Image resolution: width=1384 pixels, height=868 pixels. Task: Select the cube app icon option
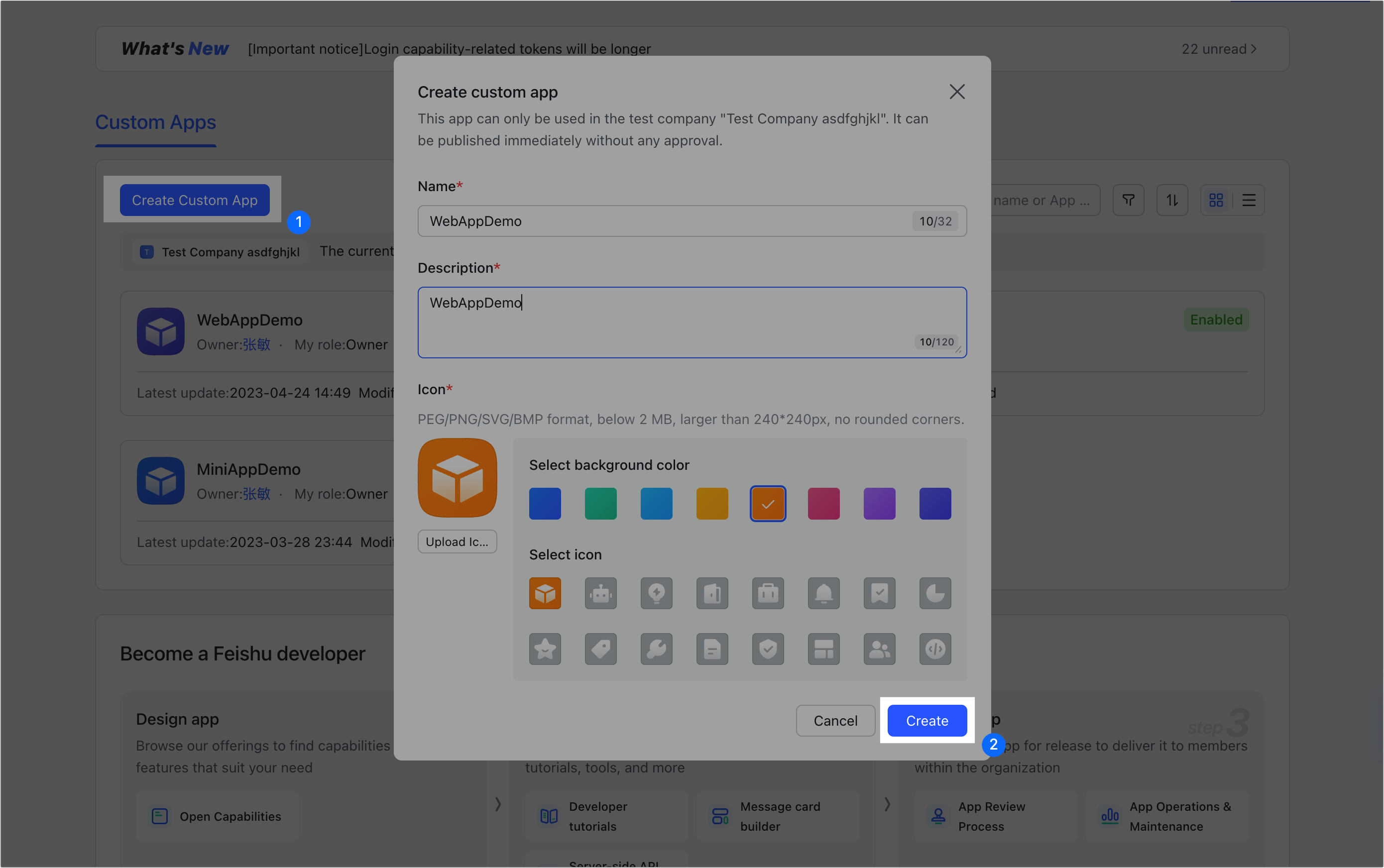pos(545,593)
